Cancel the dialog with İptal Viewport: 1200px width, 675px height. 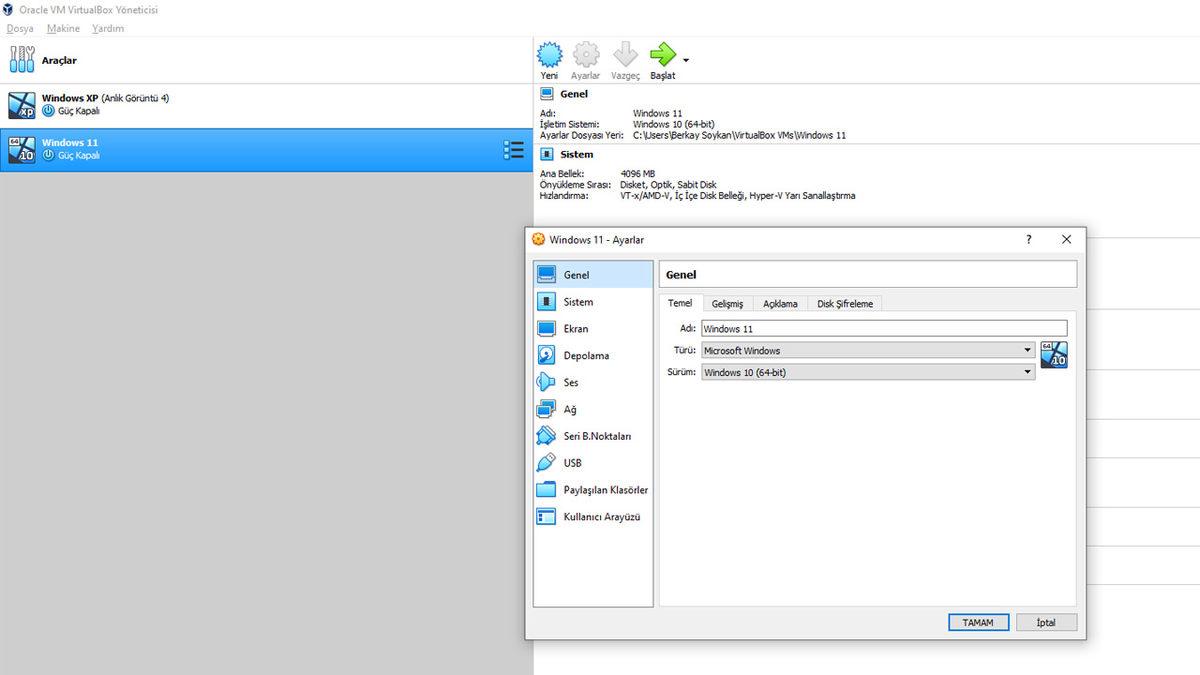pos(1046,622)
